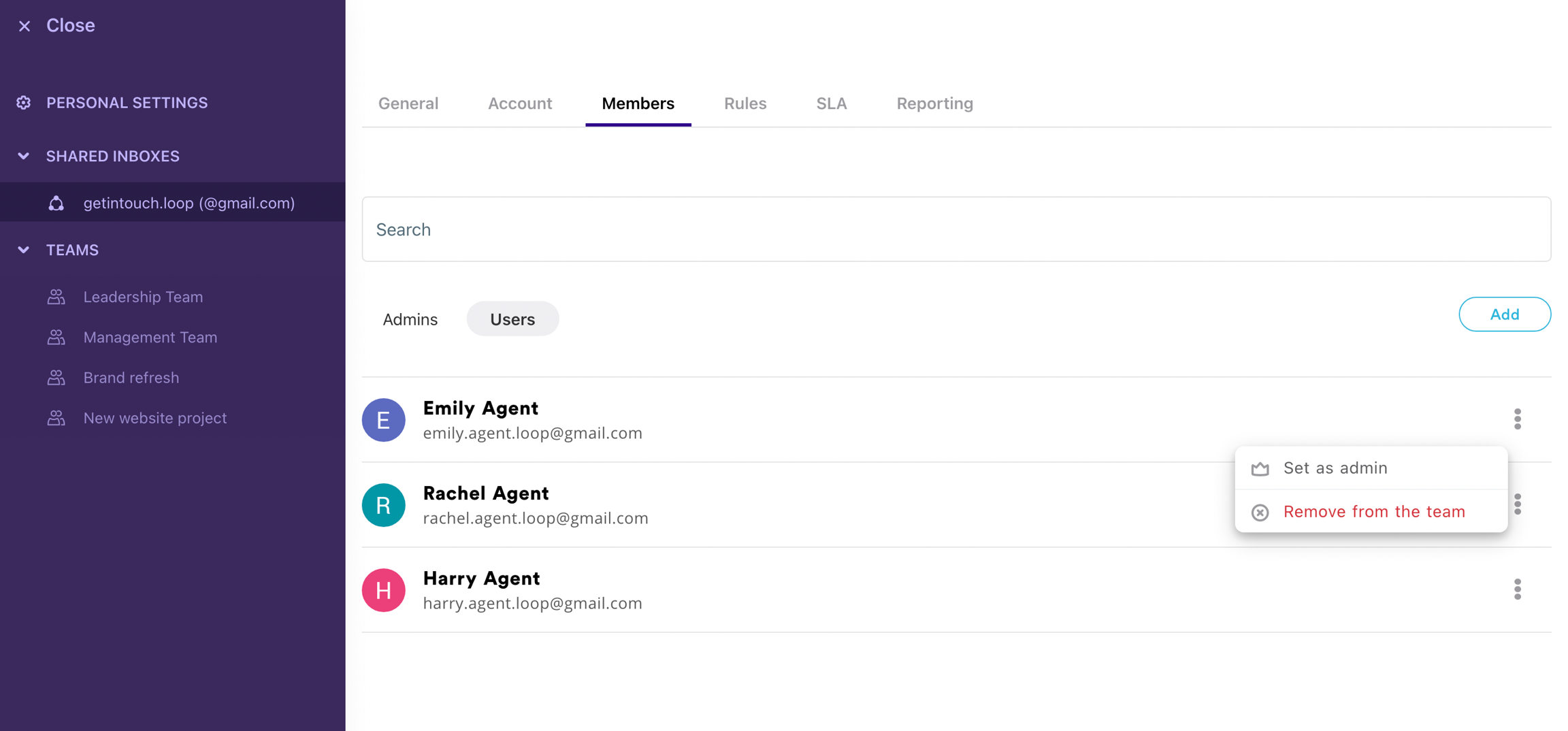Click Emily Agent's avatar
Screen dimensions: 1568x731
point(384,420)
